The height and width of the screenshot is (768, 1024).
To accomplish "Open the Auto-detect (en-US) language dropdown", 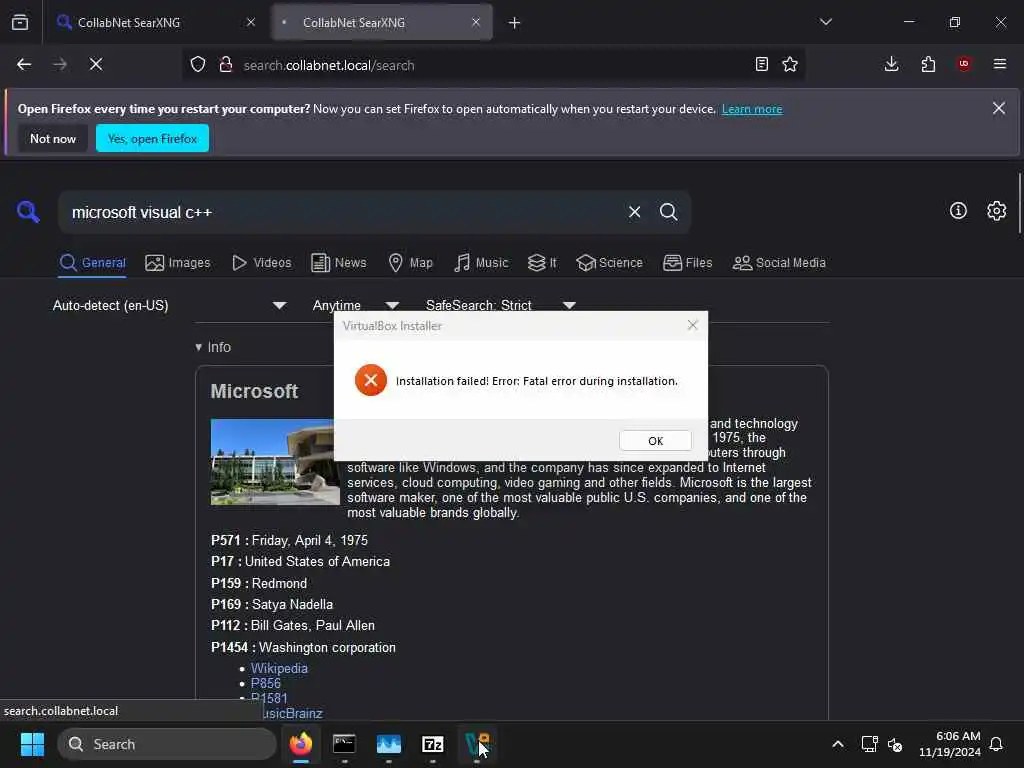I will [x=169, y=306].
